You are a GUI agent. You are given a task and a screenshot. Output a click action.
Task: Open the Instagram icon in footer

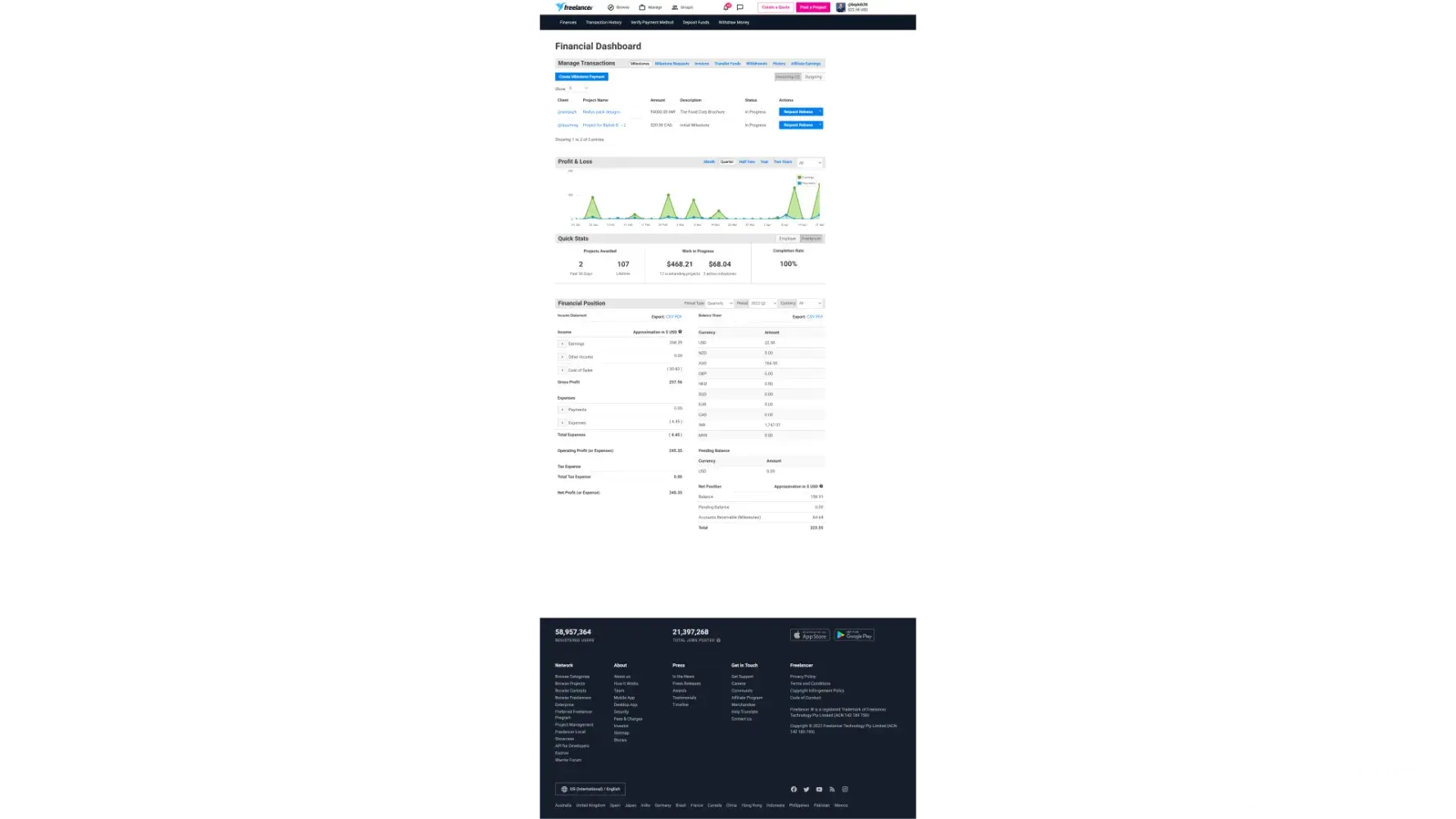845,790
